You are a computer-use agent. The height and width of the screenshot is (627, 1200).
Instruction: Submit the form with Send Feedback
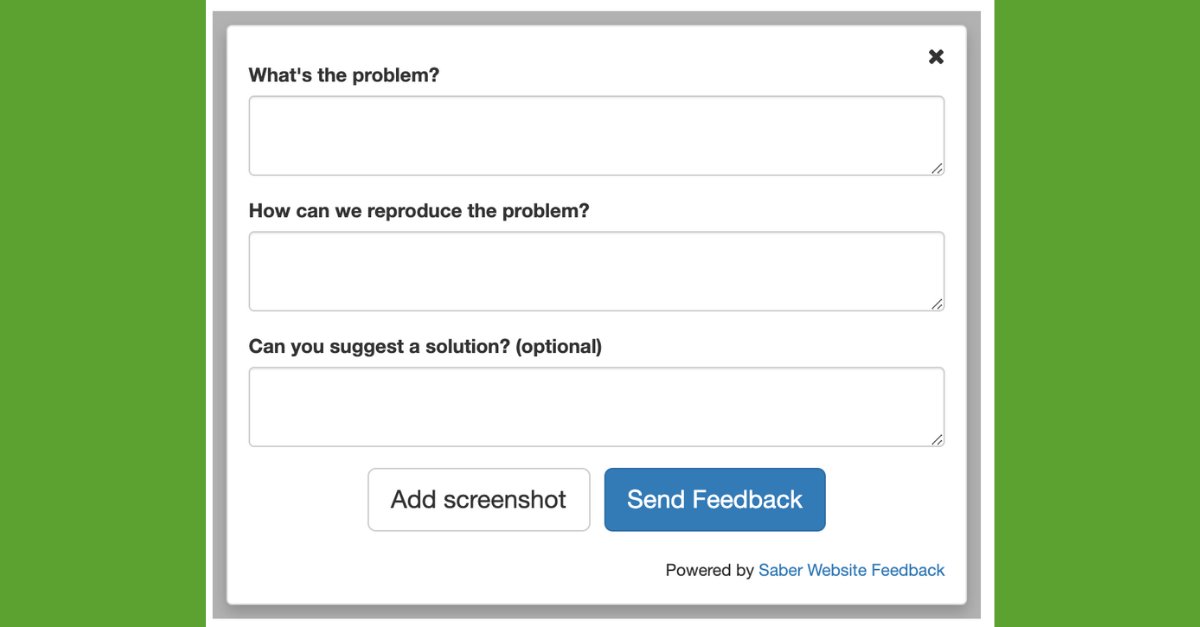tap(715, 500)
